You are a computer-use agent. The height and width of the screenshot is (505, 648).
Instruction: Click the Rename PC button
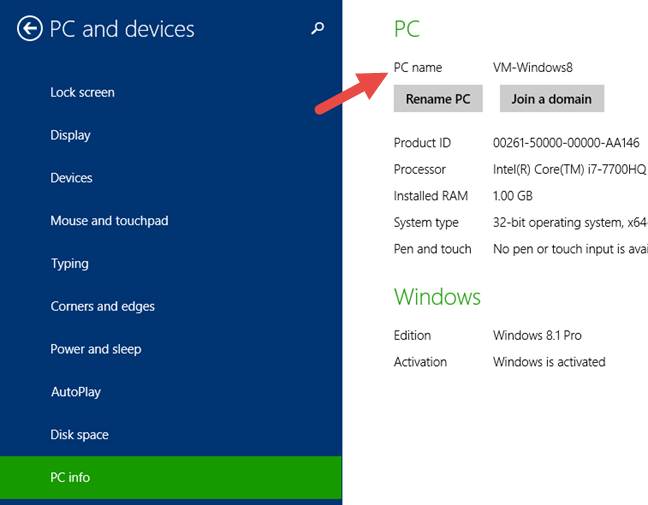click(438, 99)
